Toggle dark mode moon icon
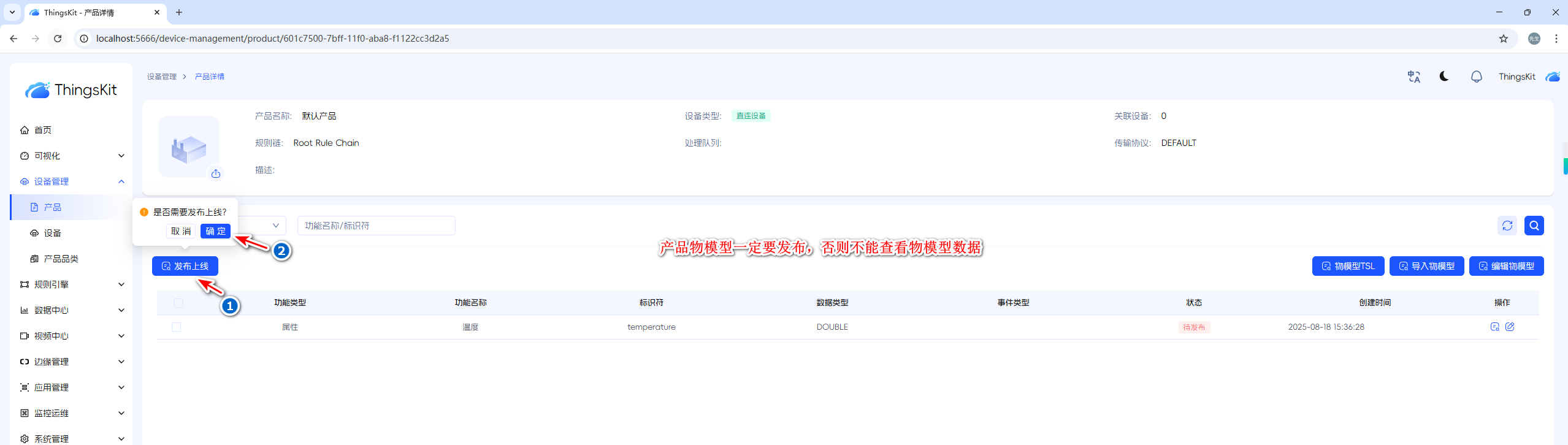 point(1444,77)
